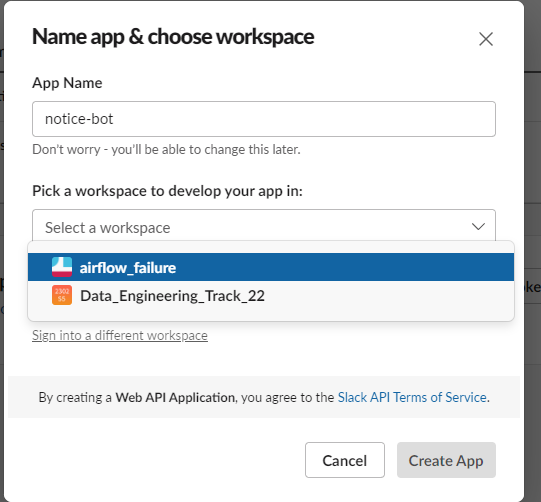Viewport: 541px width, 502px height.
Task: Open Slack API Terms of Service link
Action: [412, 397]
